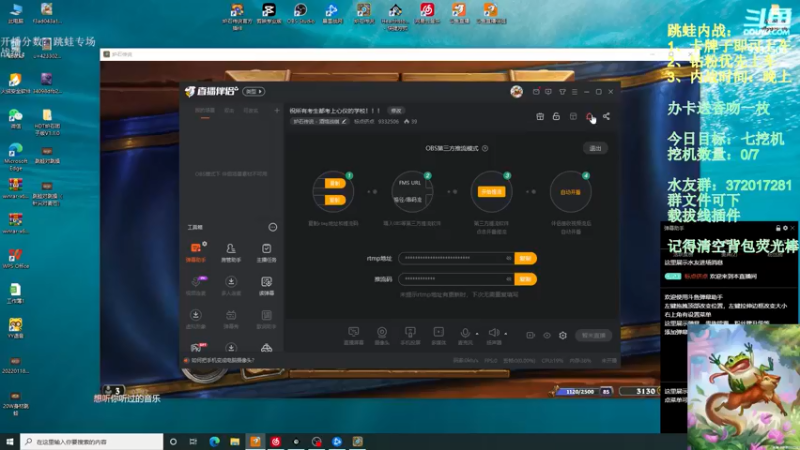The width and height of the screenshot is (800, 450).
Task: Click the speaker icon in bottom toolbar
Action: 493,334
